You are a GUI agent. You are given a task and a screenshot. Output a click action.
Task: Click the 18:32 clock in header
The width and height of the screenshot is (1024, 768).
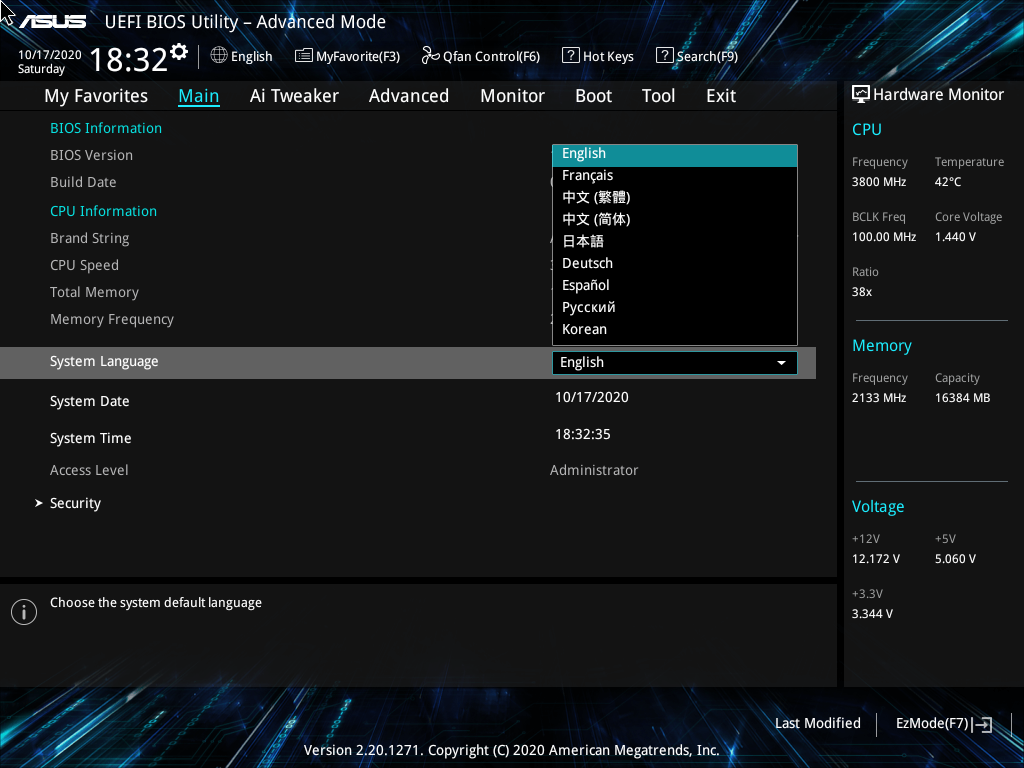coord(129,59)
